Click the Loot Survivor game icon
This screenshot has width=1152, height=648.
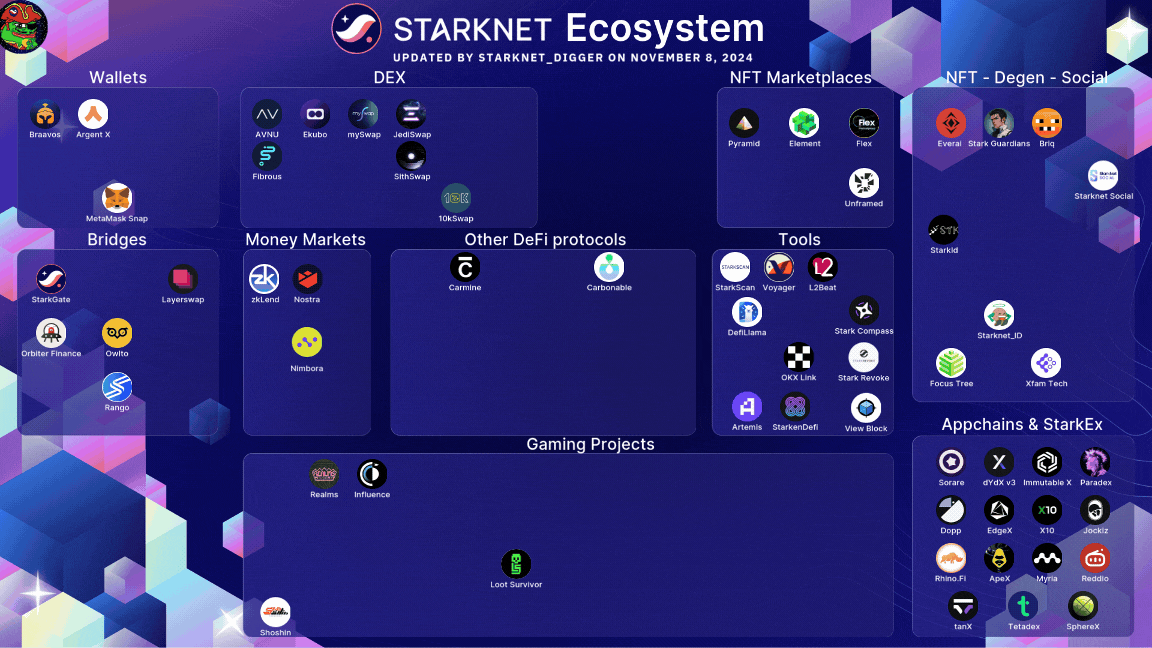[x=516, y=564]
